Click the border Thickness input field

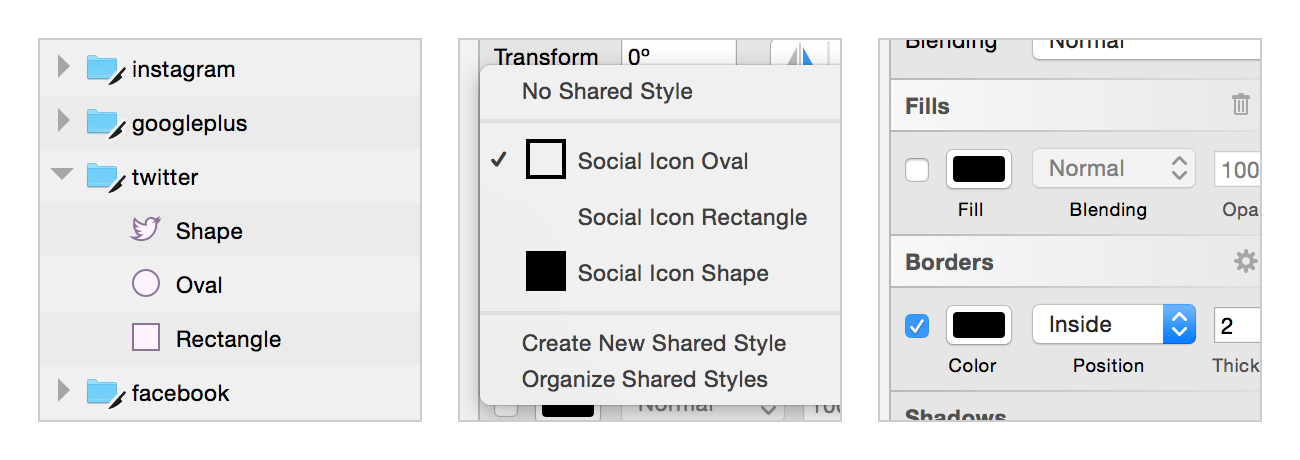coord(1237,325)
